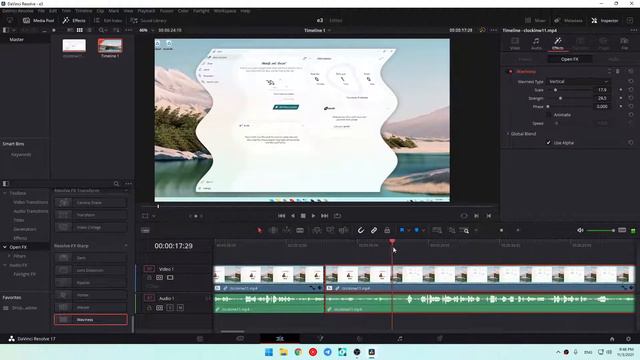Select the Timeline 1 thumbnail in media pool
This screenshot has height=360, width=640.
pos(110,46)
